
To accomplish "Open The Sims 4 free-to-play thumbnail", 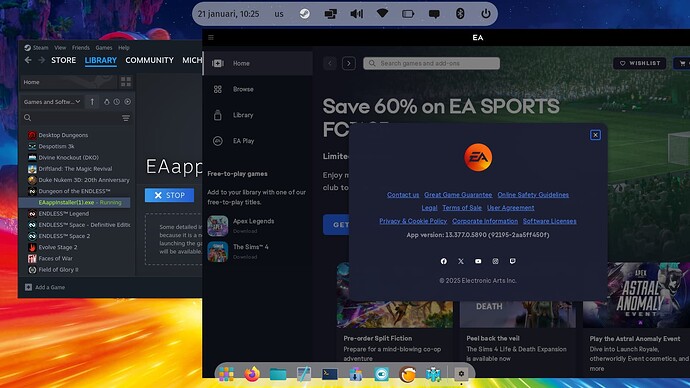I will [218, 252].
